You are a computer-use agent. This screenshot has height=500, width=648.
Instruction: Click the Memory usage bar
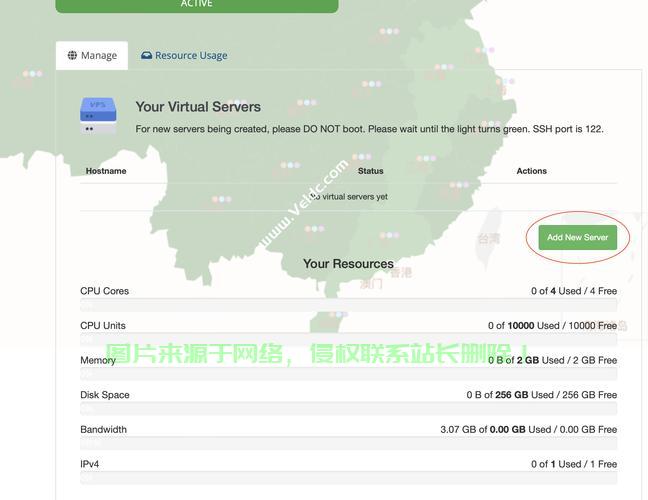click(x=348, y=374)
